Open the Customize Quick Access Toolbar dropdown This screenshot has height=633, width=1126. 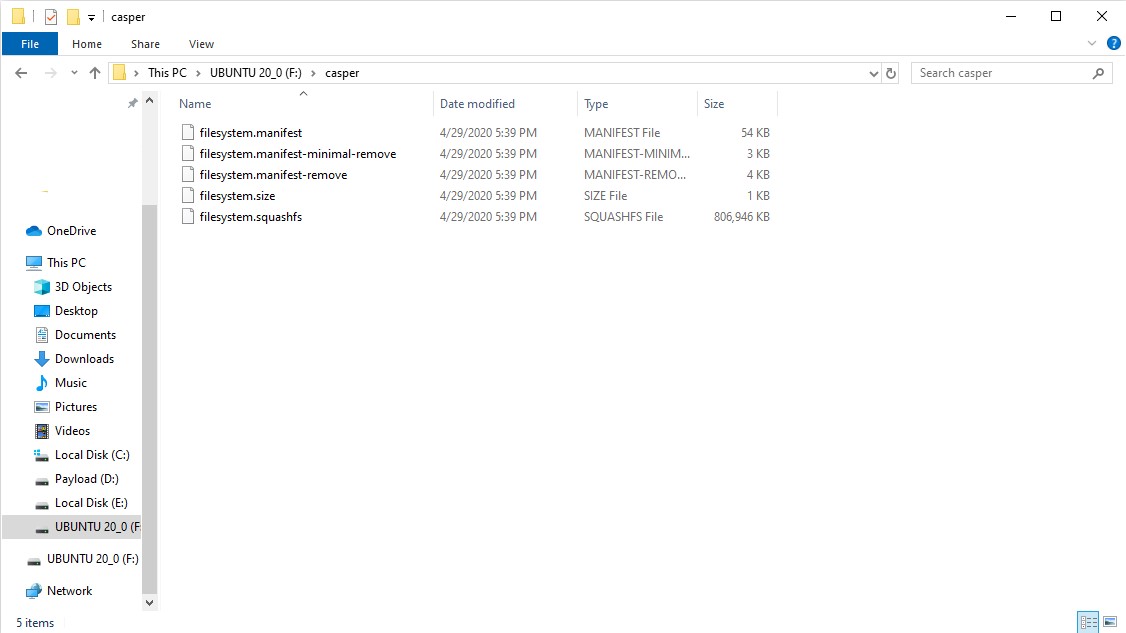[x=91, y=17]
